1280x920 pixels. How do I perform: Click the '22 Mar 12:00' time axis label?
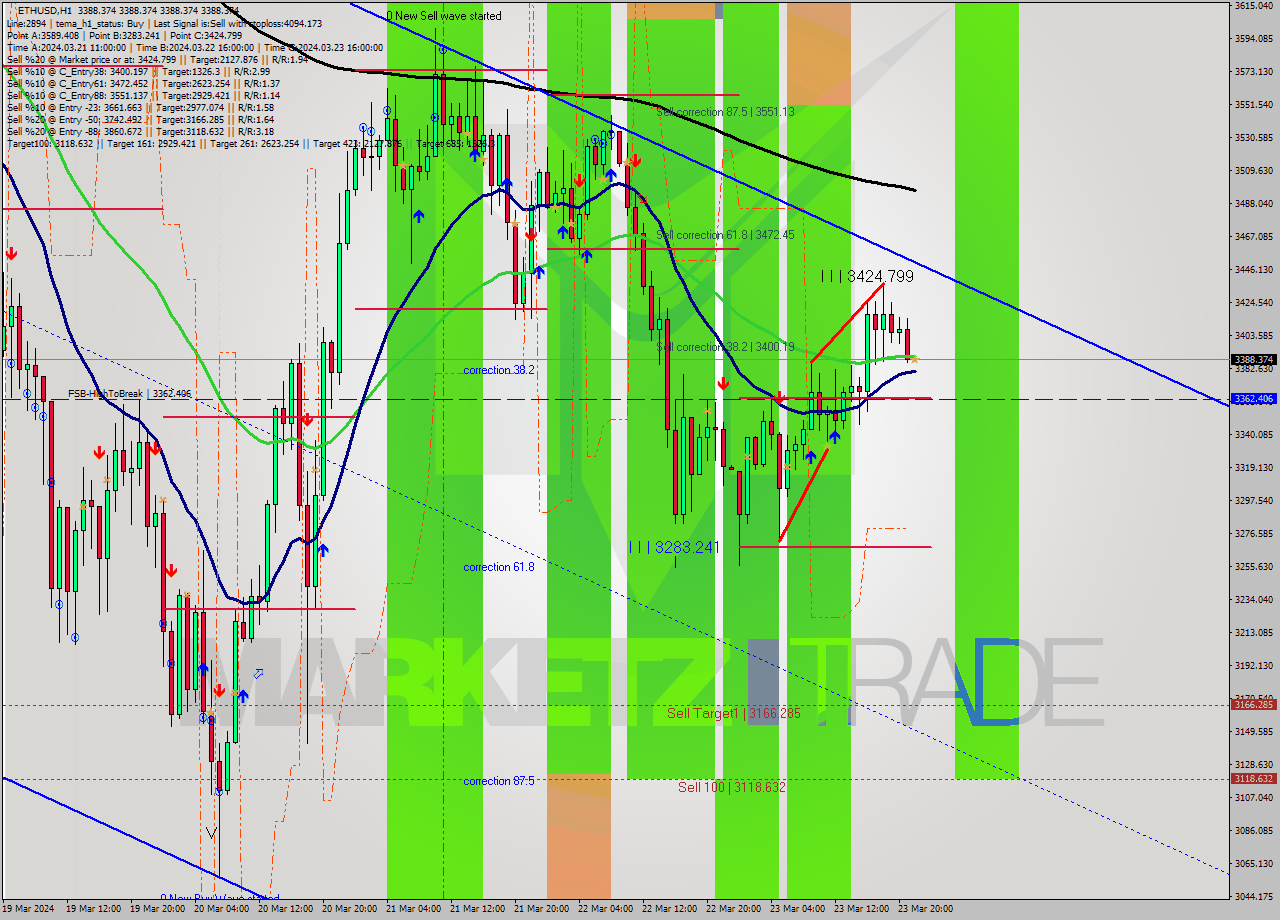(x=669, y=909)
